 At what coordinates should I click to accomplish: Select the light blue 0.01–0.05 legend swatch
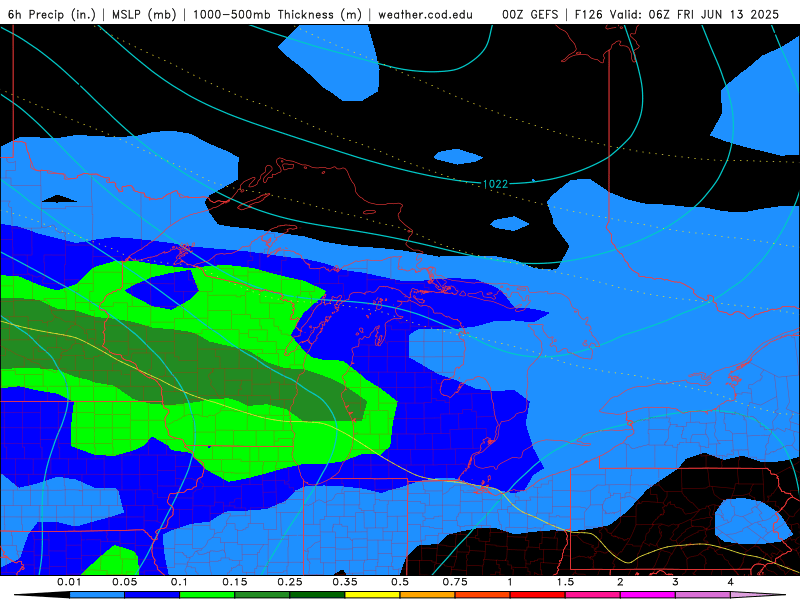click(97, 595)
